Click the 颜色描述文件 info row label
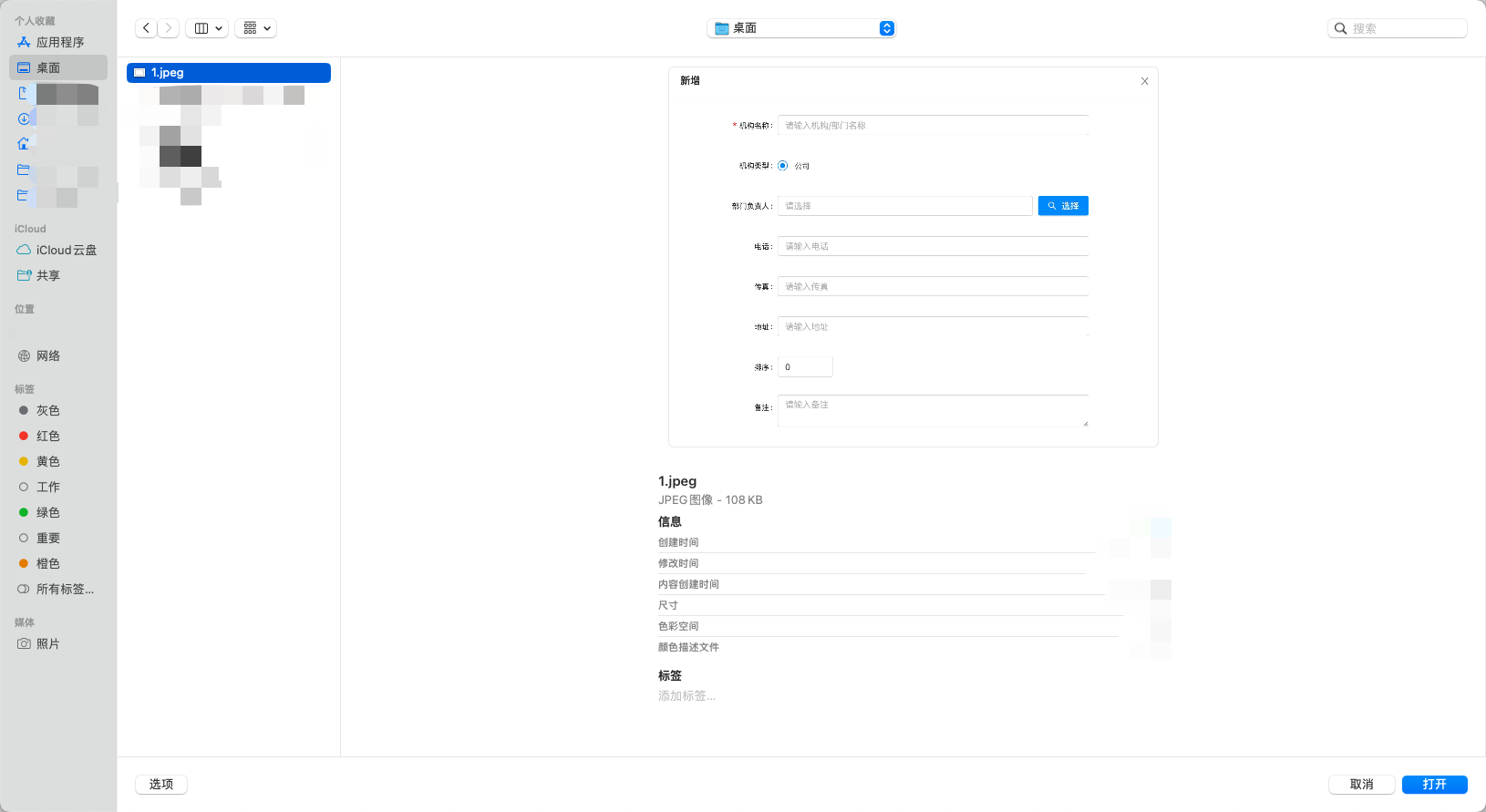The width and height of the screenshot is (1486, 812). pos(688,647)
